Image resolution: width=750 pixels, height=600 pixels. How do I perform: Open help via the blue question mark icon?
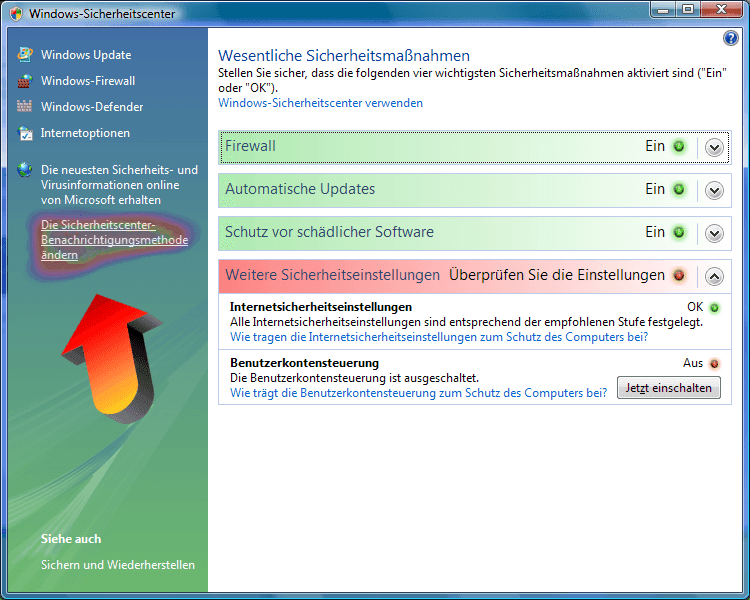click(x=730, y=38)
